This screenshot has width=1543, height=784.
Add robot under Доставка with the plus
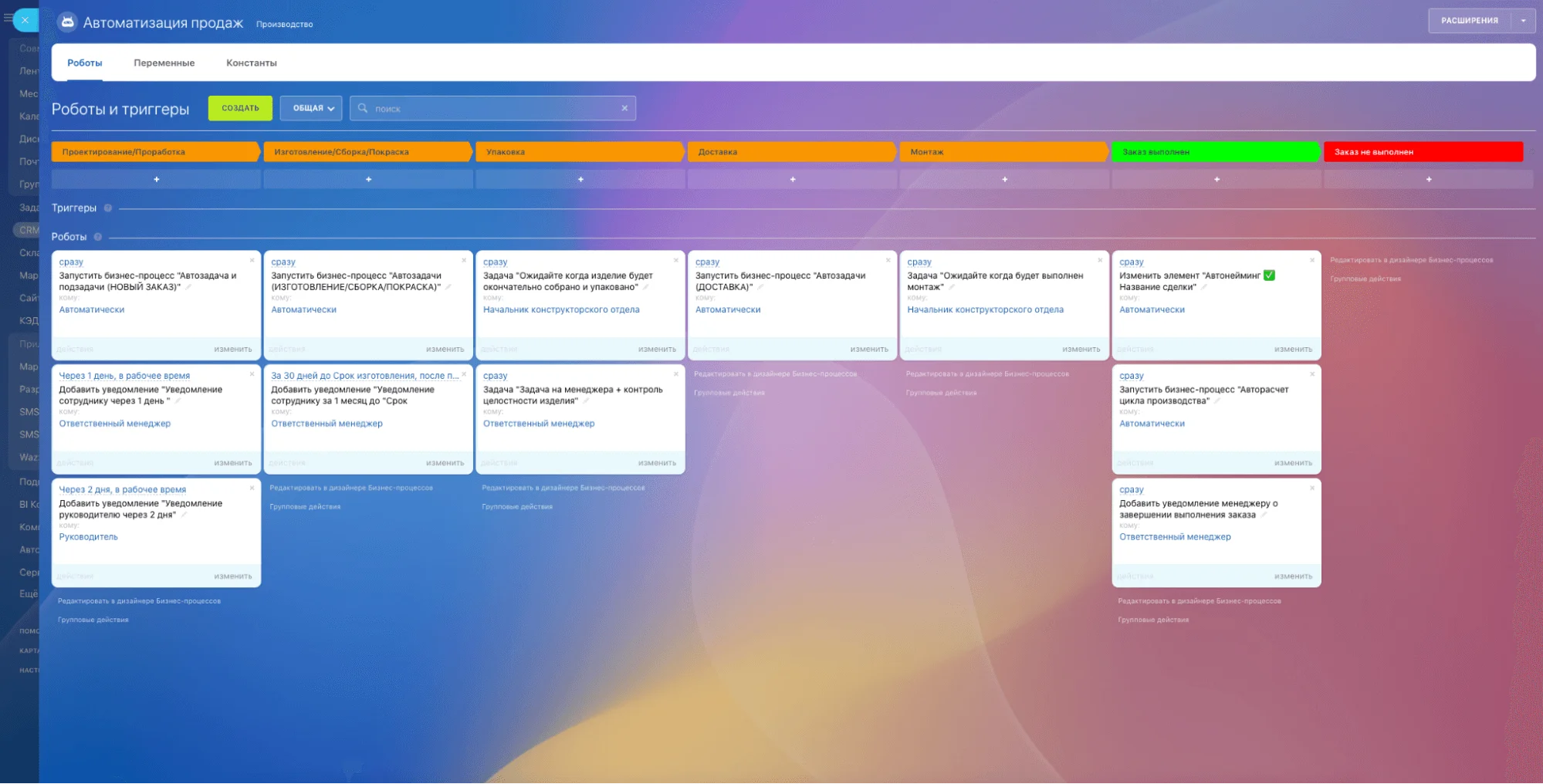click(793, 179)
